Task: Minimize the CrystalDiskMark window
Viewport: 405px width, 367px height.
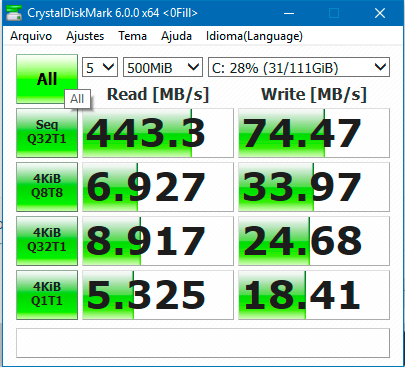Action: coord(289,13)
